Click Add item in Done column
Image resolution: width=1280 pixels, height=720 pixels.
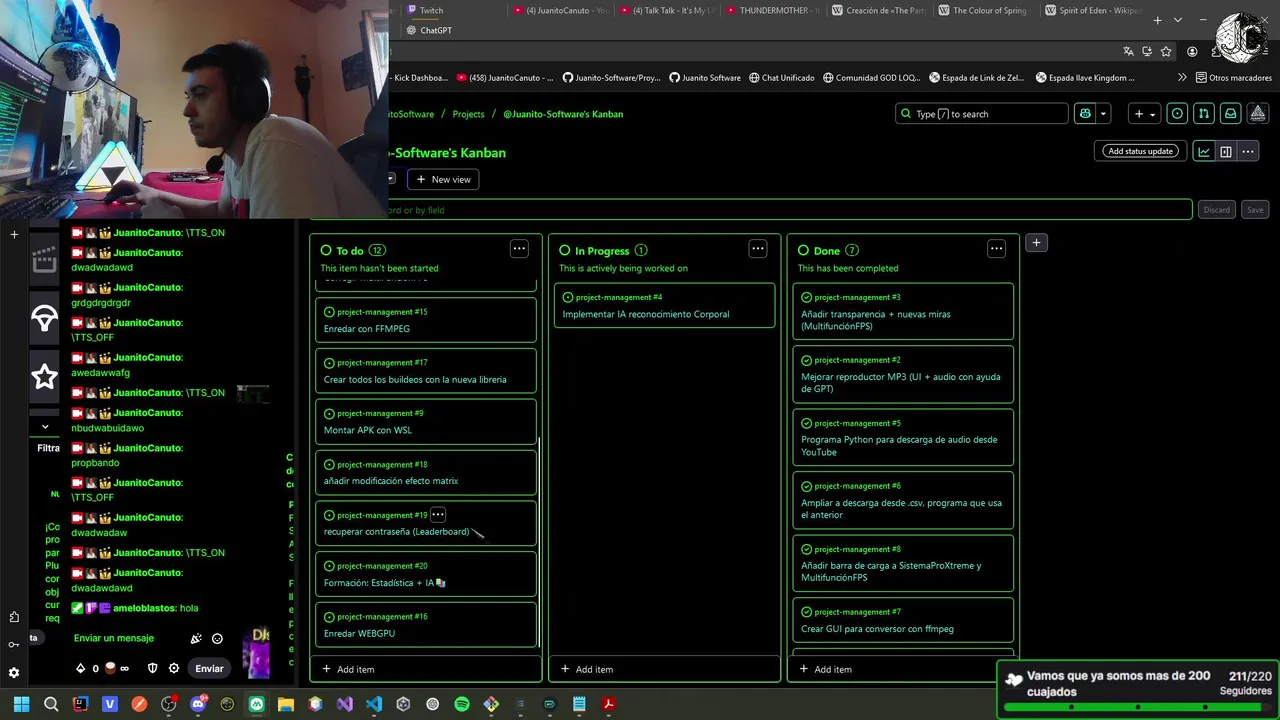(825, 669)
